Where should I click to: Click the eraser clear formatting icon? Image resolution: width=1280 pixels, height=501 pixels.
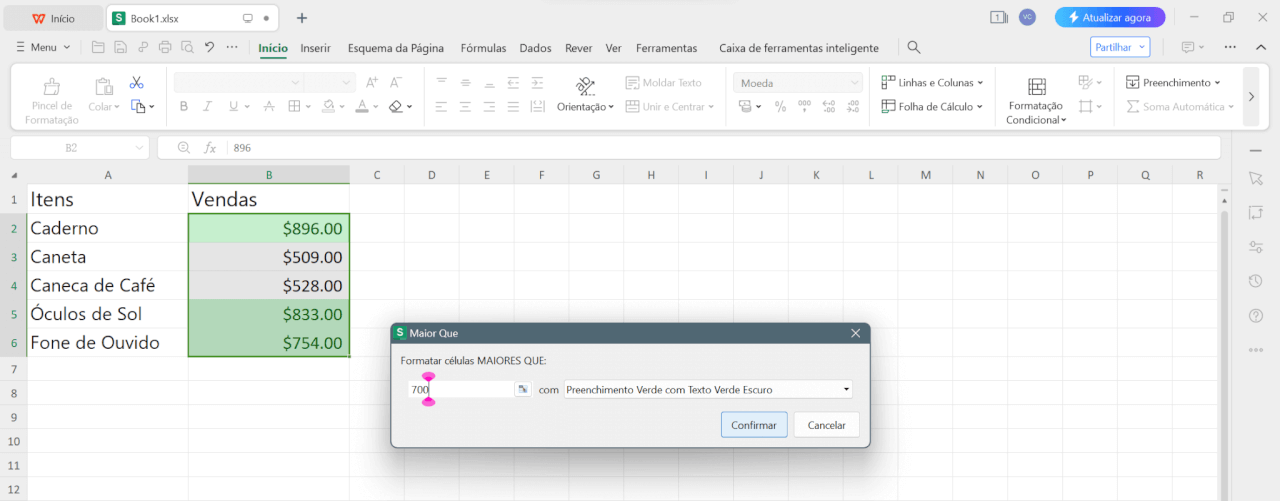pos(396,106)
